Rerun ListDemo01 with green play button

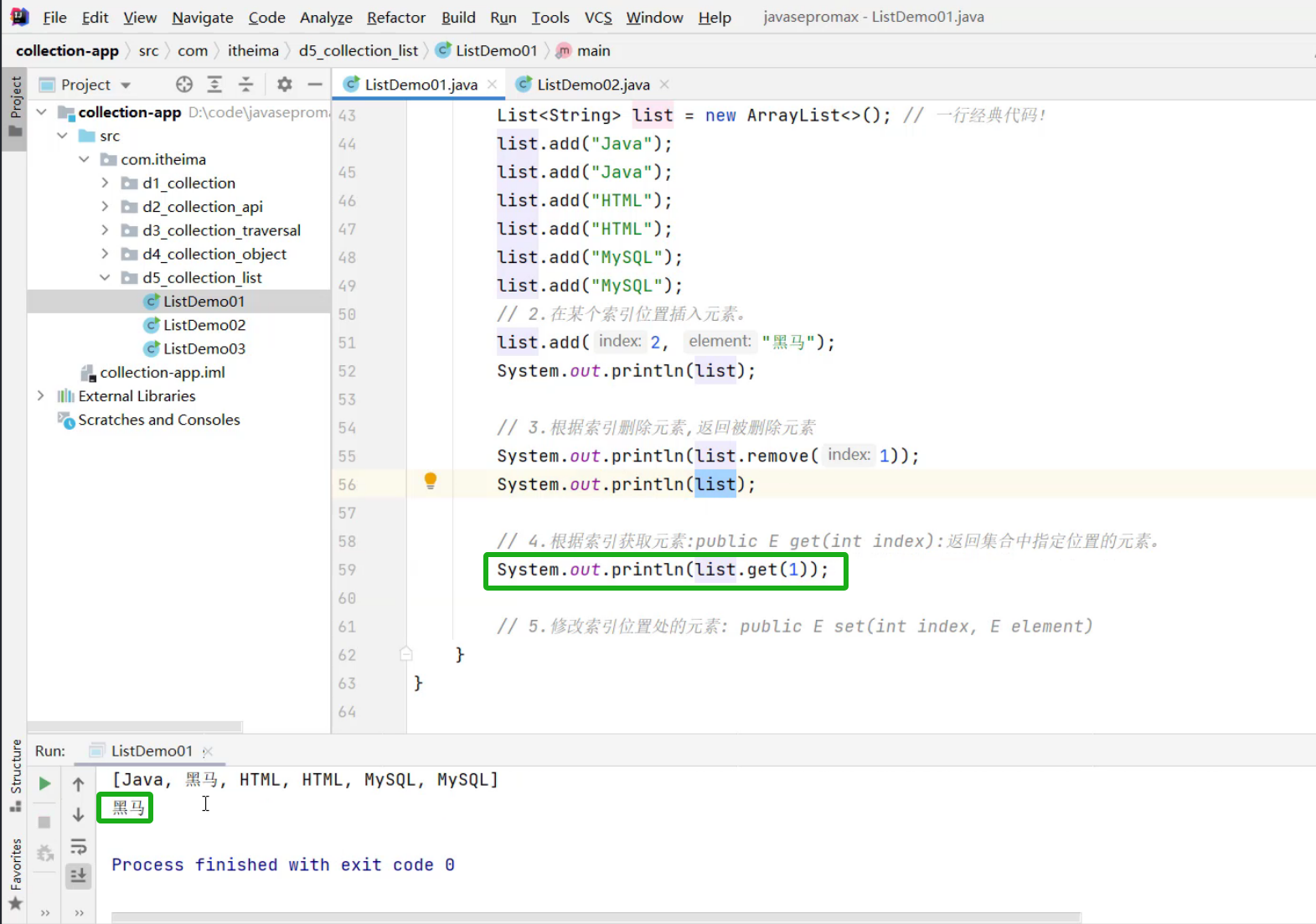[45, 784]
